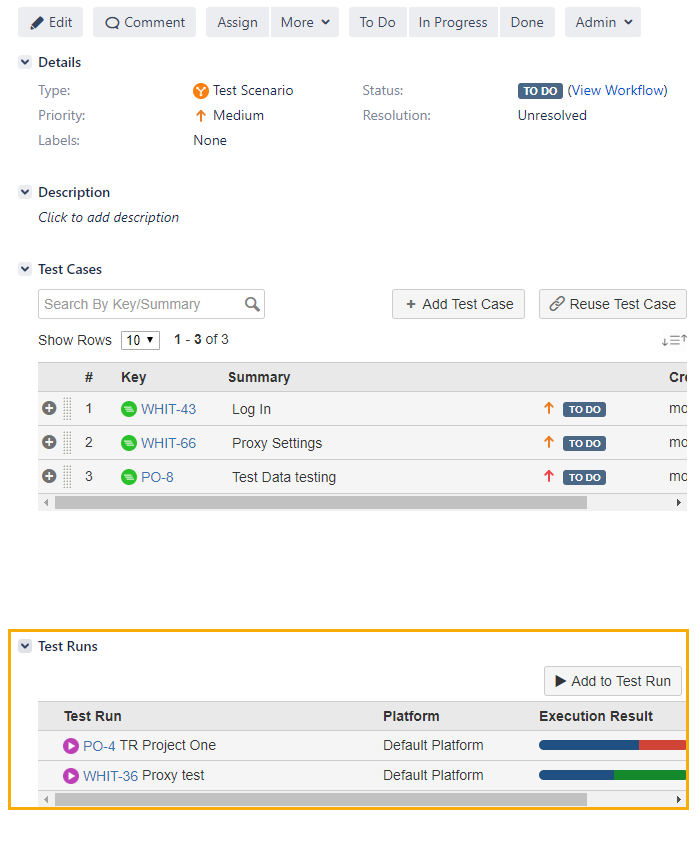Click the reorder sort icon above table
Screen dimensions: 700x846
[674, 340]
